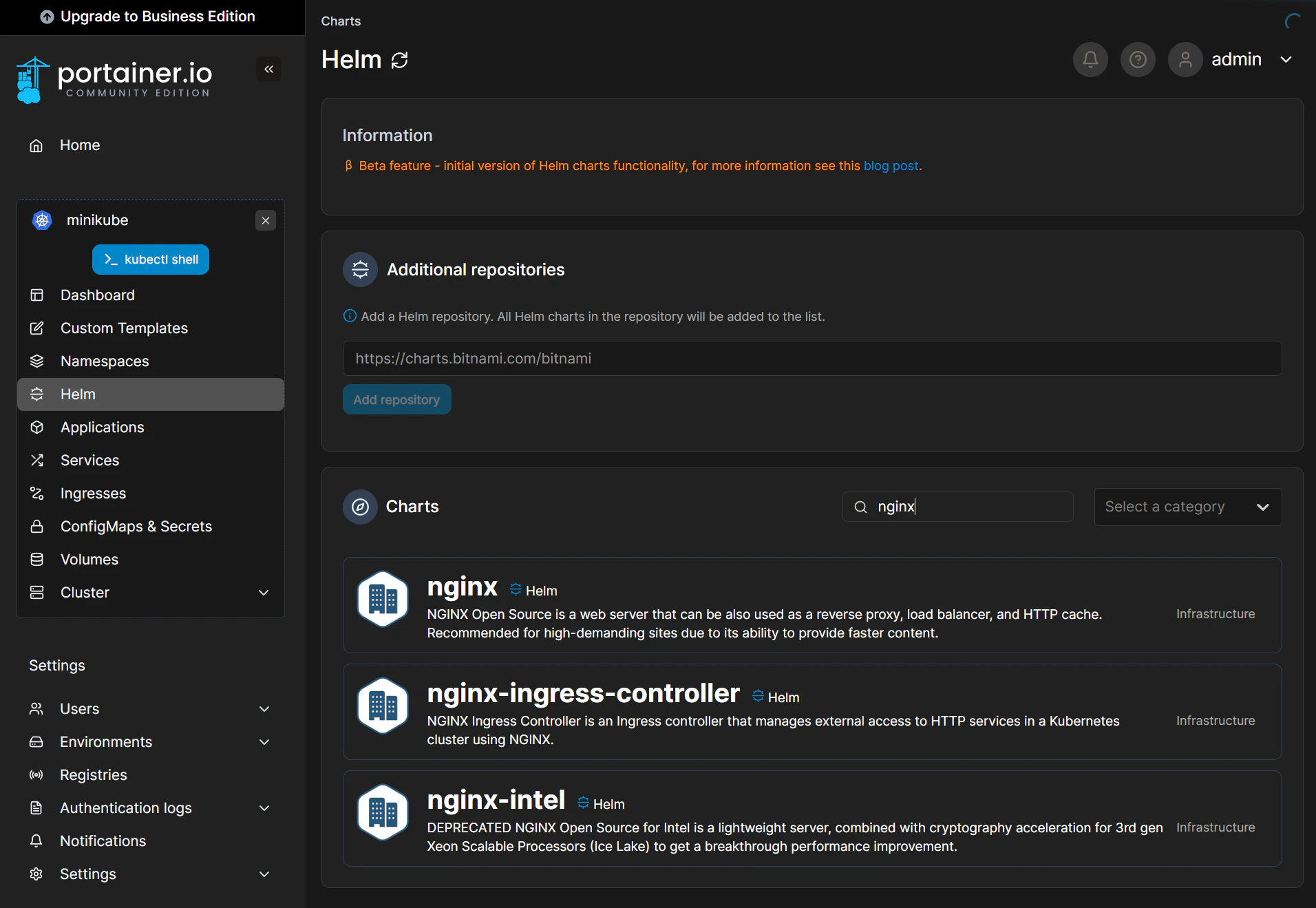
Task: Click the Environments drive icon
Action: tap(36, 742)
